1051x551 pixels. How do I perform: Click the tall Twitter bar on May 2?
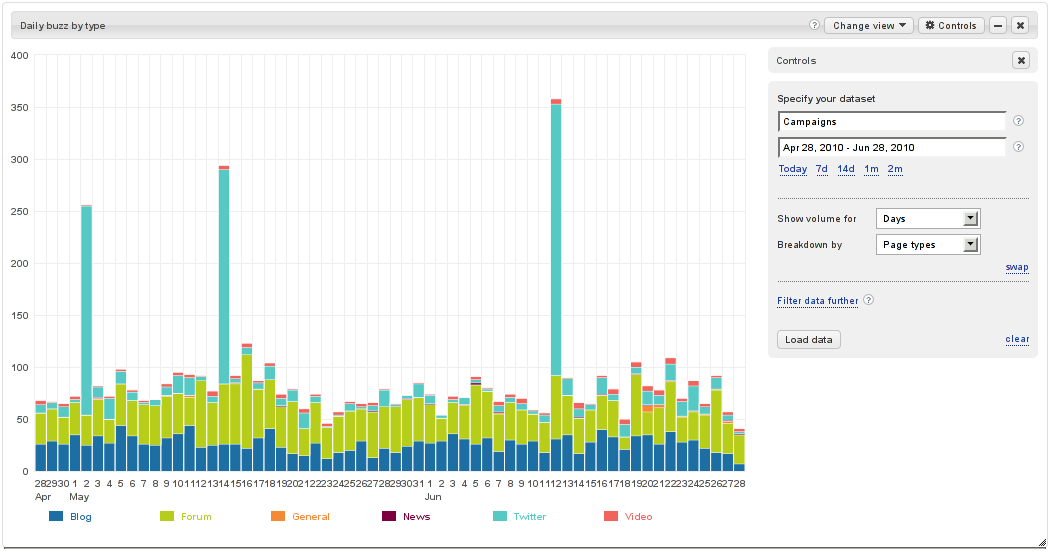tap(86, 311)
